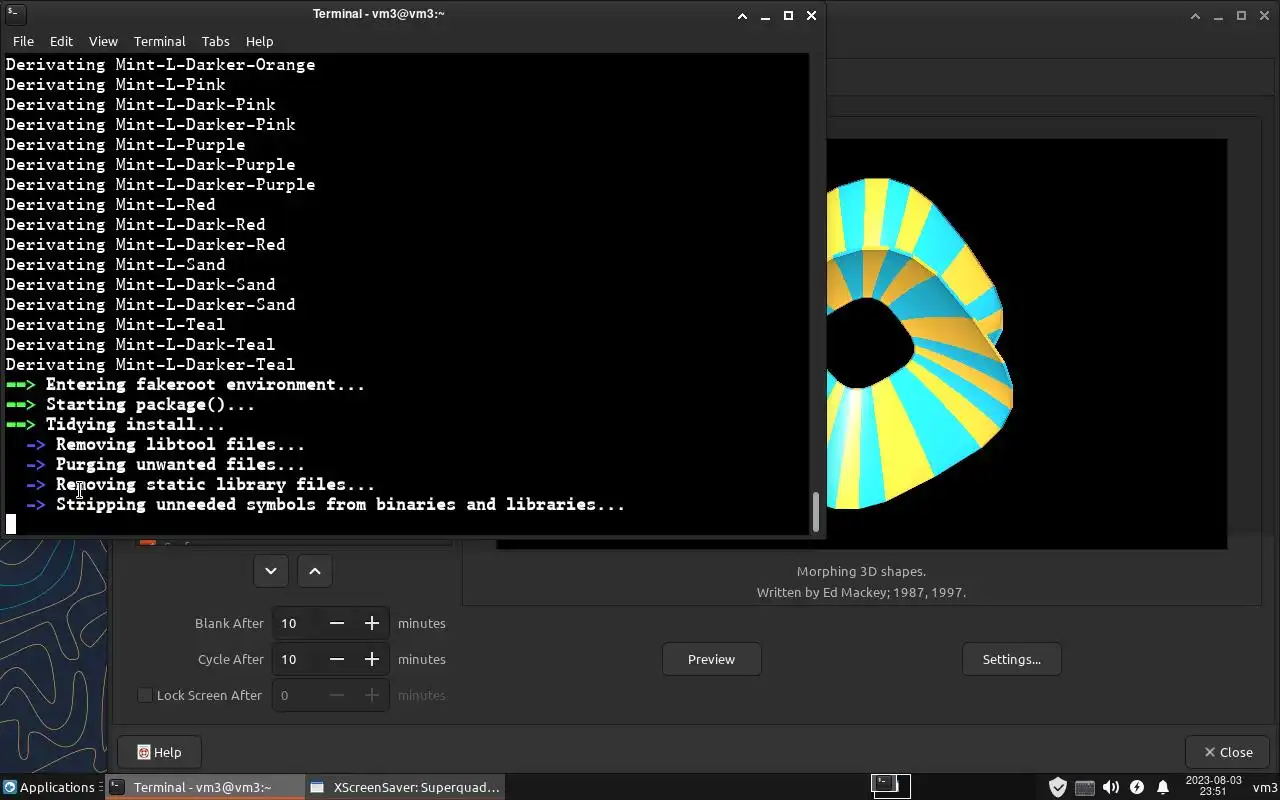Click the 'Morphing 3D shapes.' description text
Screen dimensions: 1280x800
point(861,571)
